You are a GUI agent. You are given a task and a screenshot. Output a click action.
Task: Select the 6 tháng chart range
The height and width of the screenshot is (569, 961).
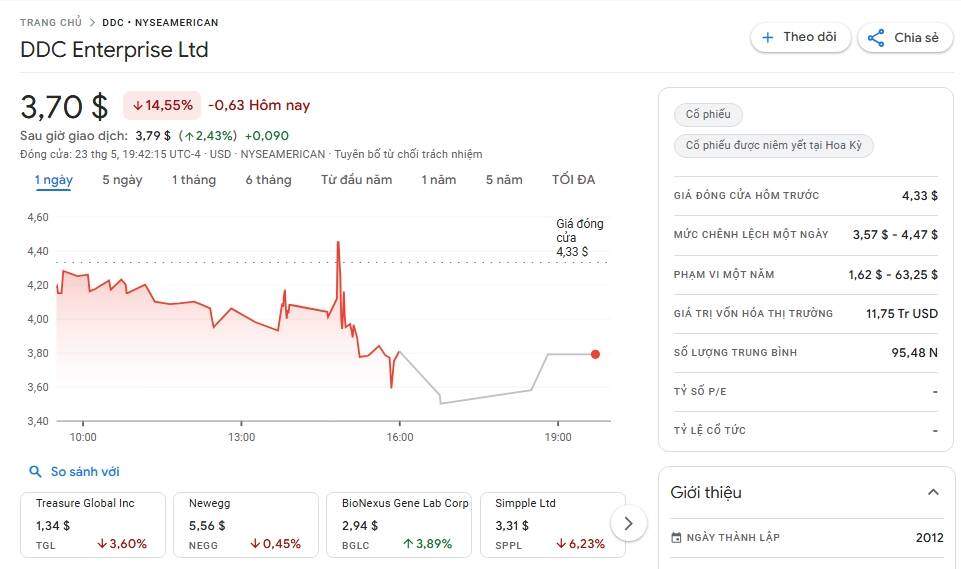(268, 180)
